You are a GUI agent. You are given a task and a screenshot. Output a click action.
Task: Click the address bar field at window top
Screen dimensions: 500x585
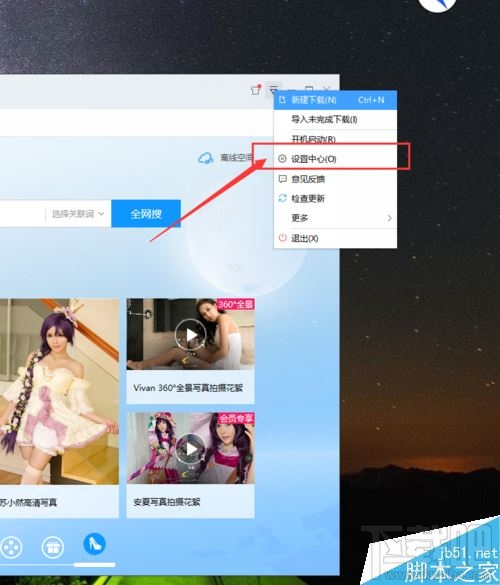pyautogui.click(x=137, y=123)
